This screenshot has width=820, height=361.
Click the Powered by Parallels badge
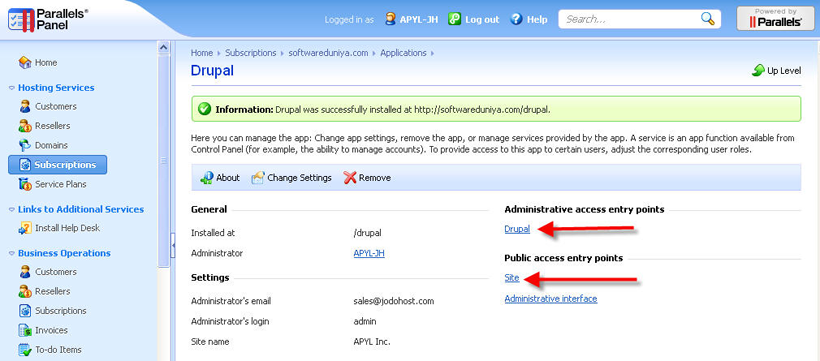click(776, 18)
